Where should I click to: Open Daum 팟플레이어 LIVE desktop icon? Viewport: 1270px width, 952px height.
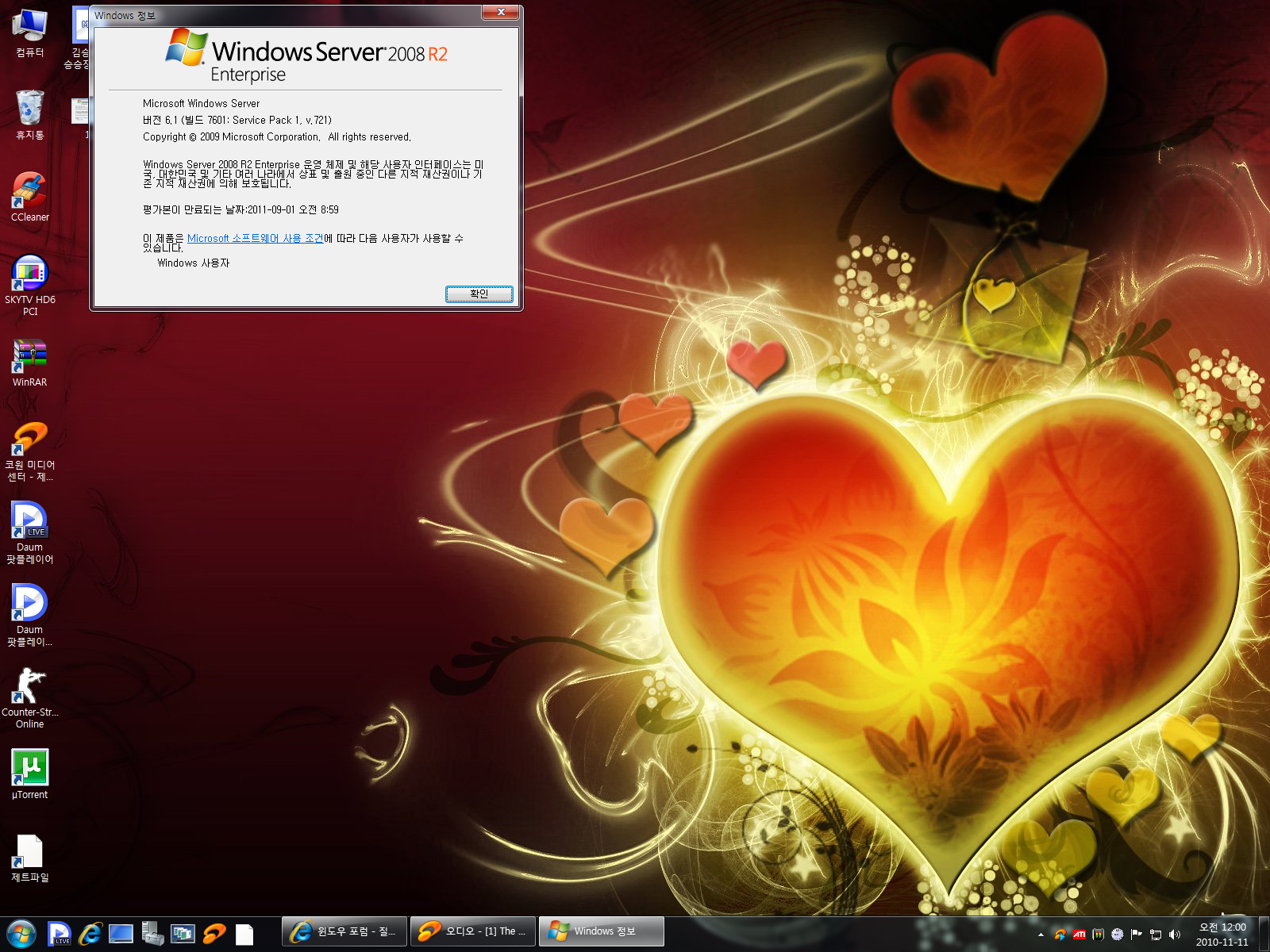tap(29, 533)
